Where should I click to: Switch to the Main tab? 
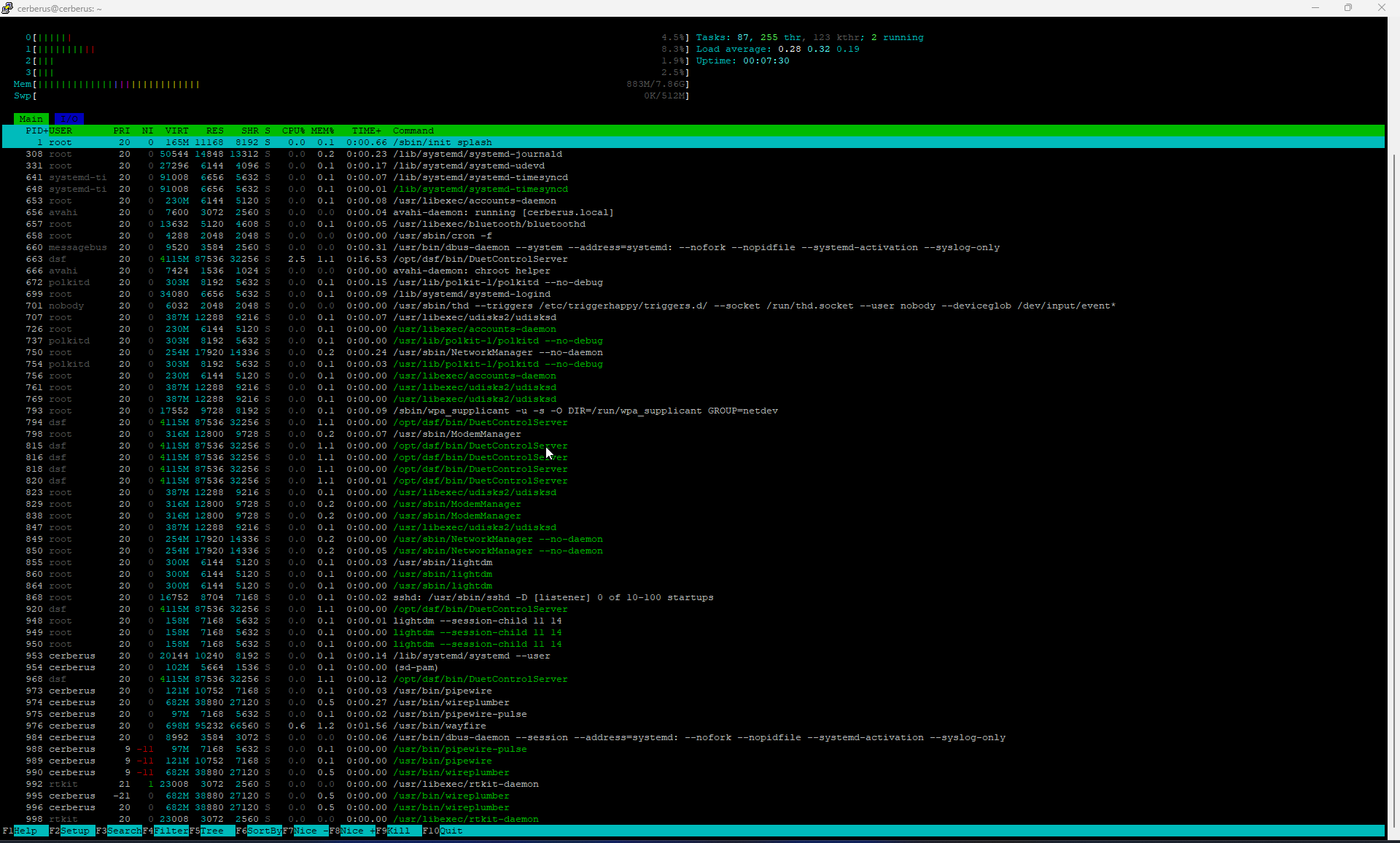tap(31, 119)
